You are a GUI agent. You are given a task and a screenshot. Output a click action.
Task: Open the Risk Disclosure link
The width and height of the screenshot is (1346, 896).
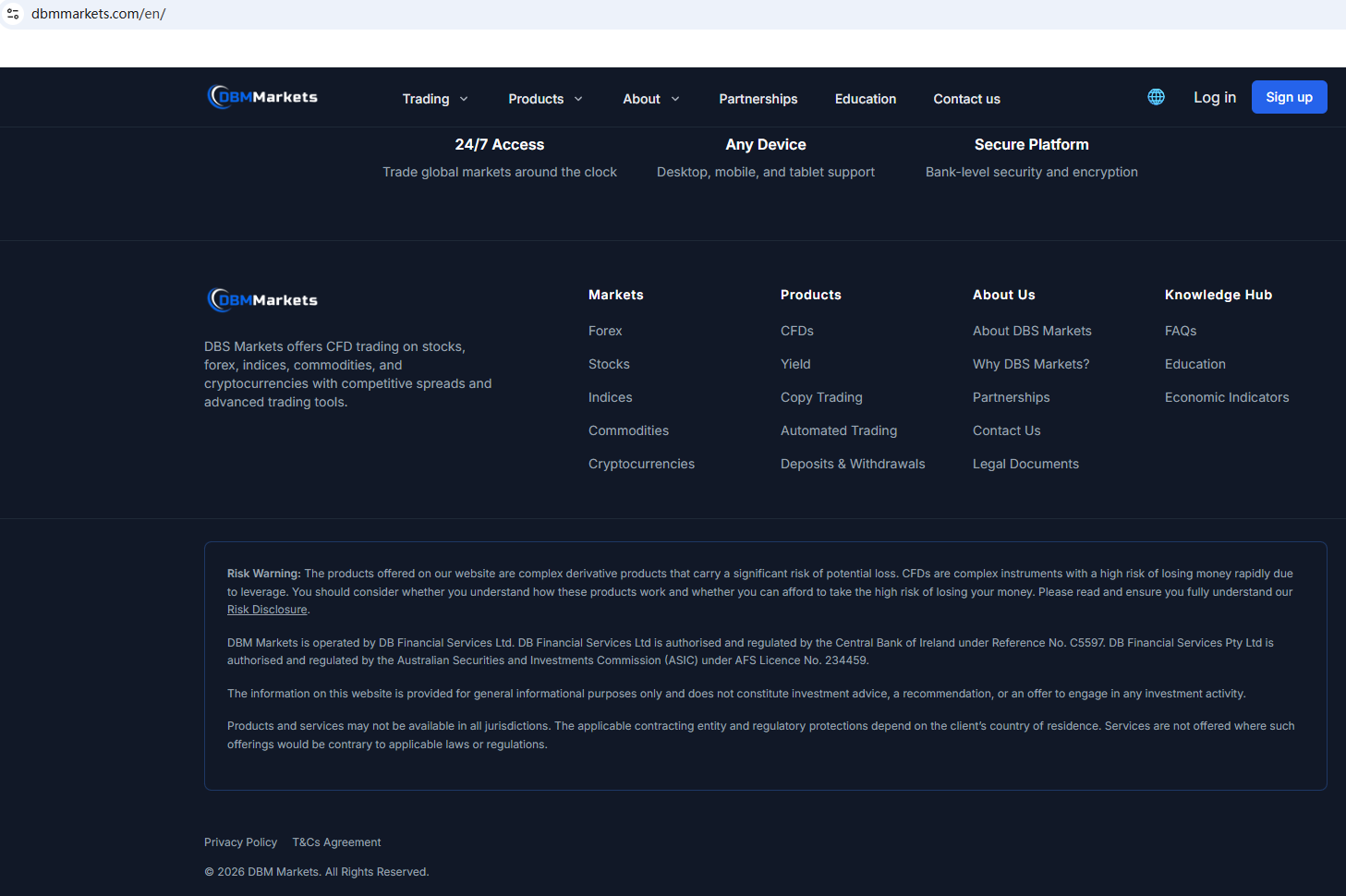tap(267, 610)
